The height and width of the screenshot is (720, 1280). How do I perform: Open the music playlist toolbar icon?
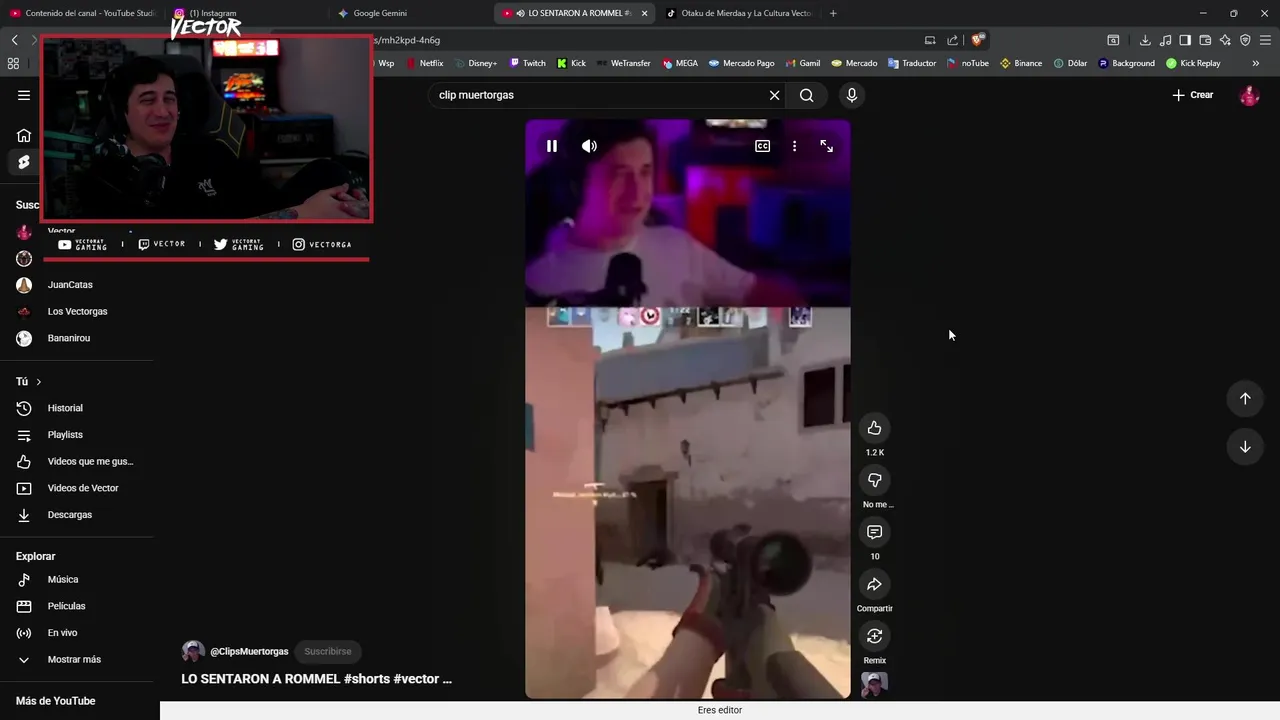tap(1165, 40)
